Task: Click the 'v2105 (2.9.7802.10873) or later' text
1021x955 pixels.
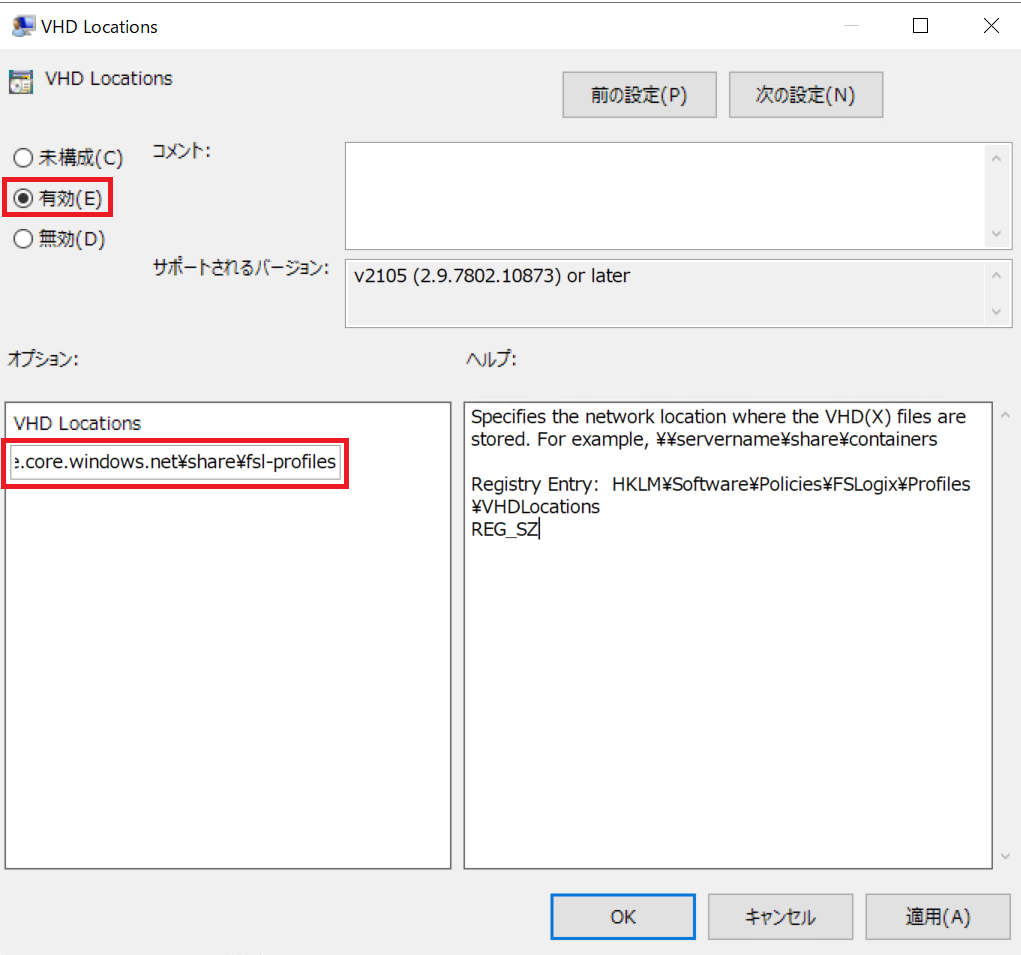Action: pos(492,276)
